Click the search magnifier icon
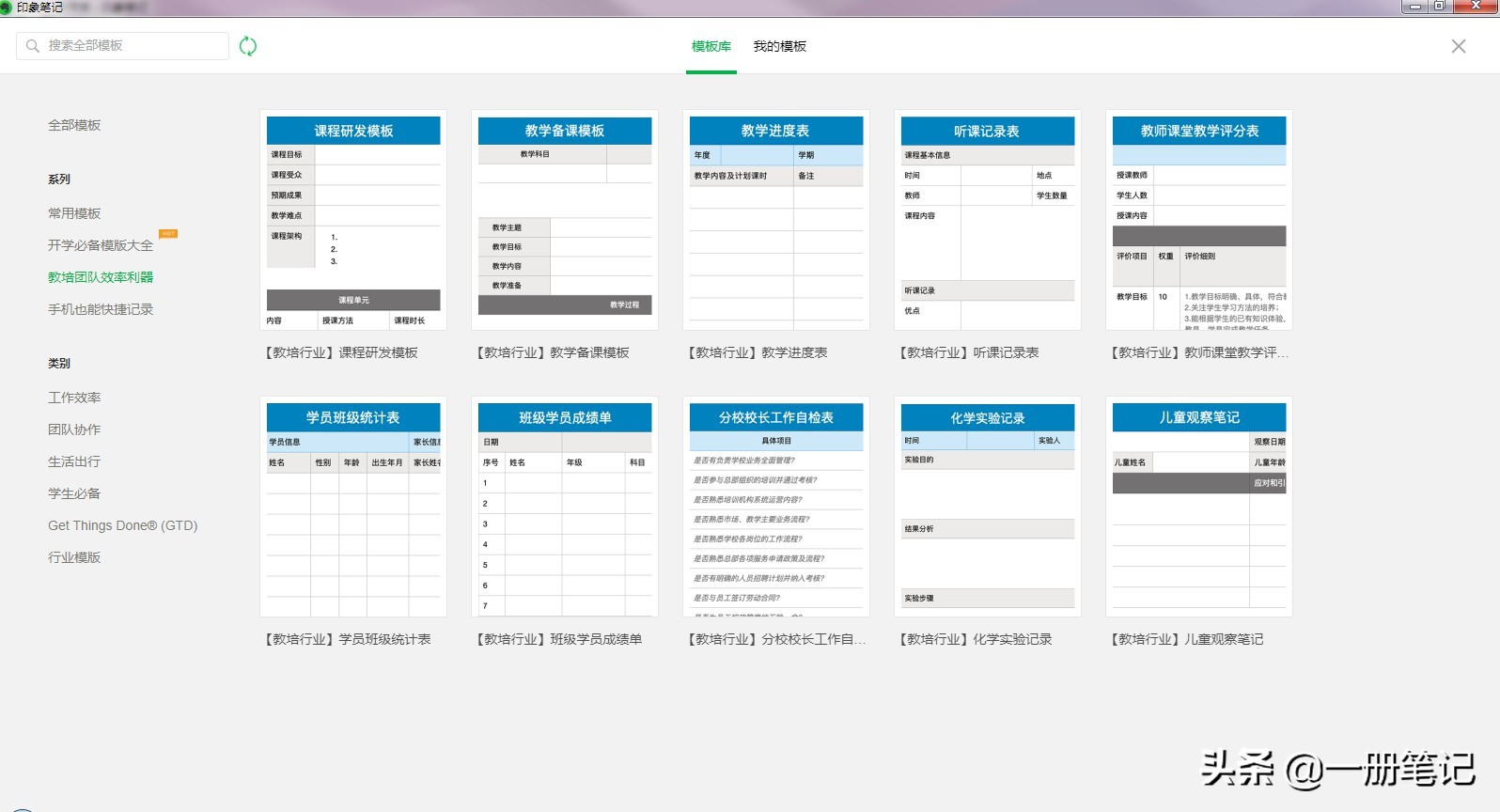 (x=33, y=46)
